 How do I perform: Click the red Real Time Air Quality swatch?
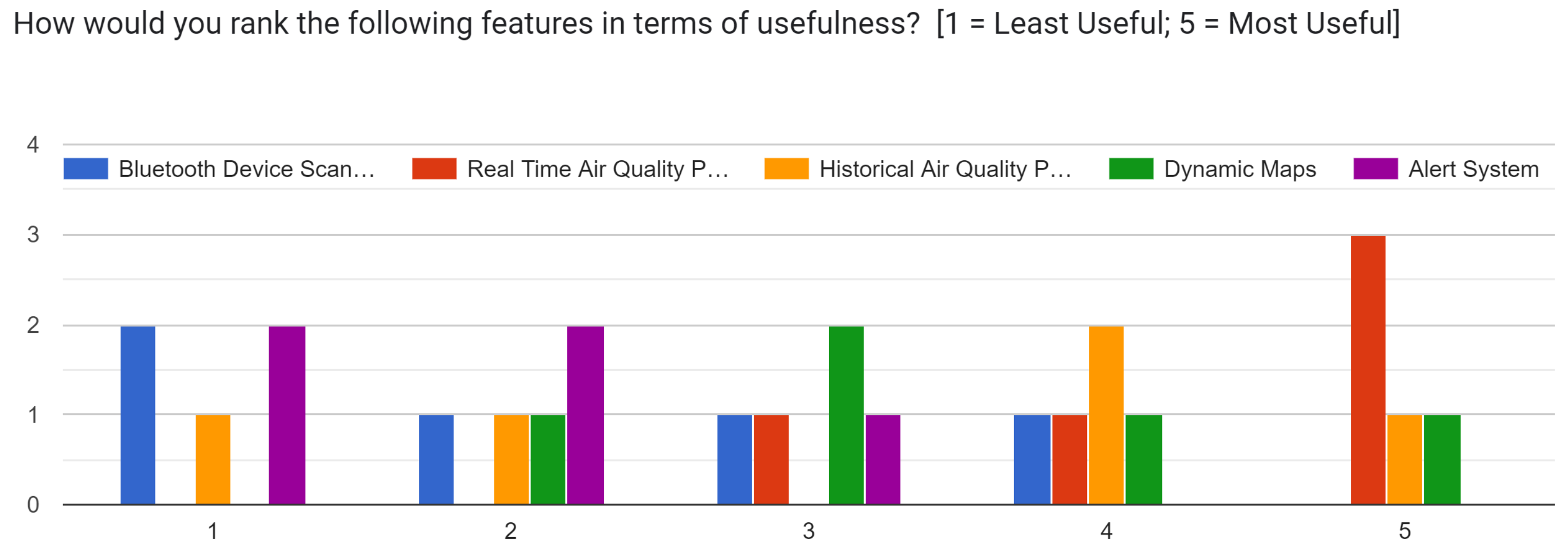pyautogui.click(x=434, y=169)
